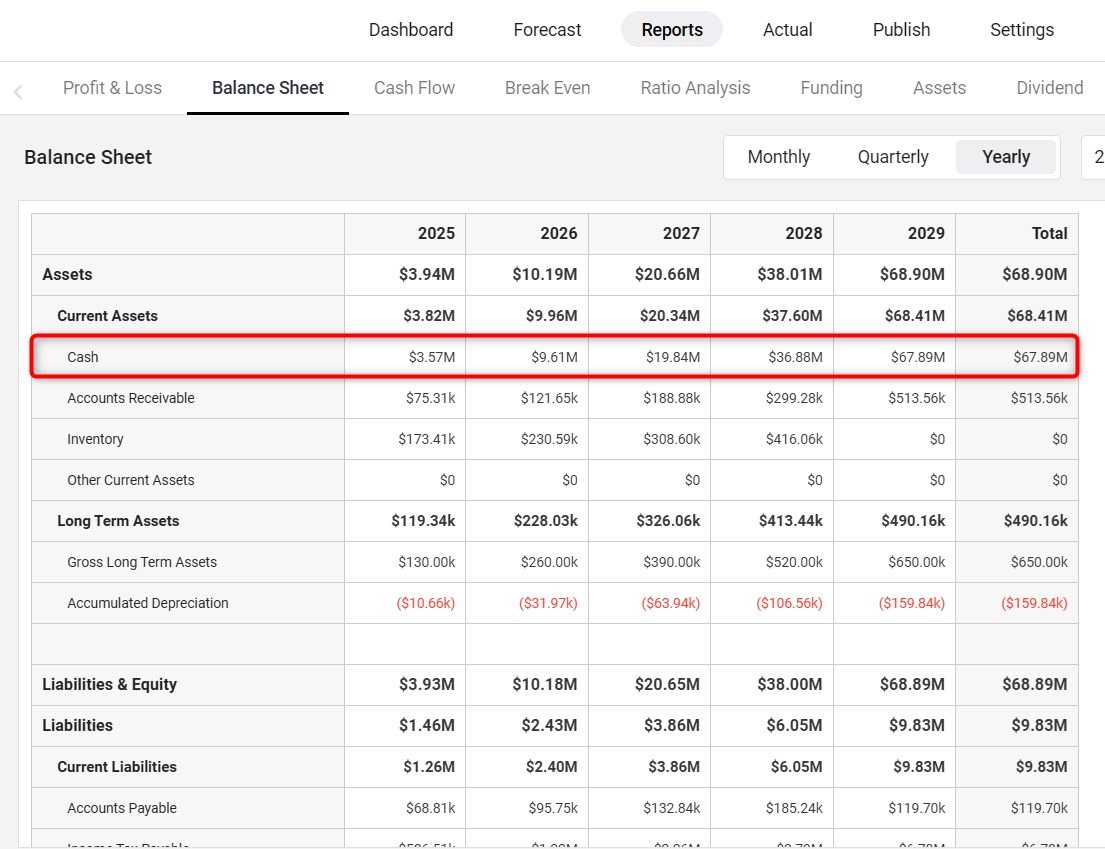Switch the view to Quarterly
Screen dimensions: 1105x849
[893, 157]
